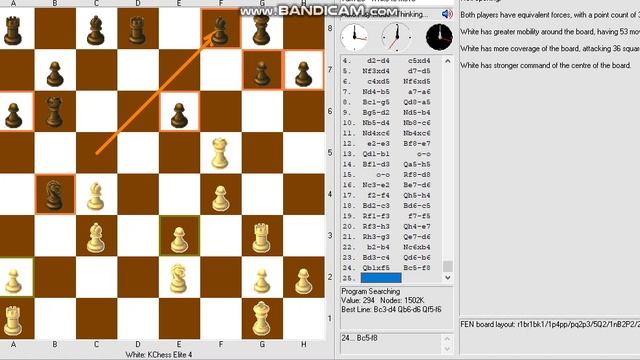This screenshot has height=360, width=640.
Task: Select the black pawn on h7
Action: click(303, 74)
